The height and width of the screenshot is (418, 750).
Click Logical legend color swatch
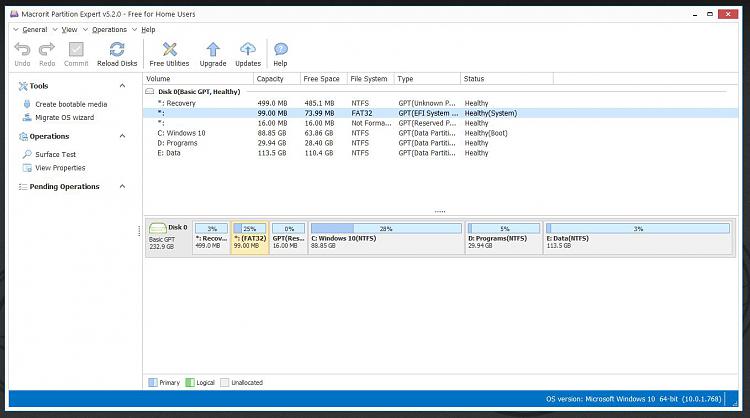pyautogui.click(x=190, y=383)
